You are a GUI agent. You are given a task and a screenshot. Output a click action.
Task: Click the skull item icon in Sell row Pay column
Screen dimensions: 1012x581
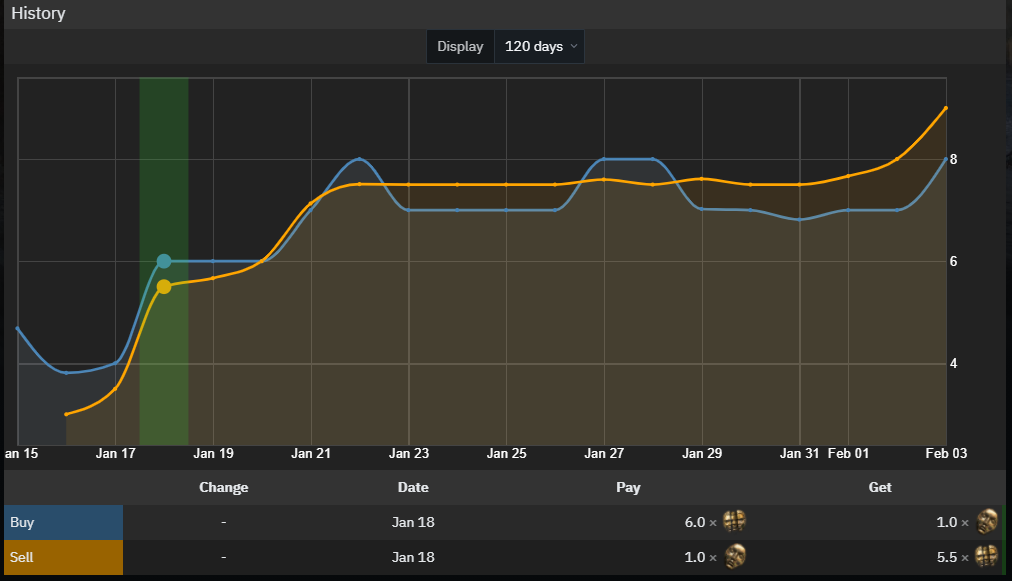[x=734, y=556]
